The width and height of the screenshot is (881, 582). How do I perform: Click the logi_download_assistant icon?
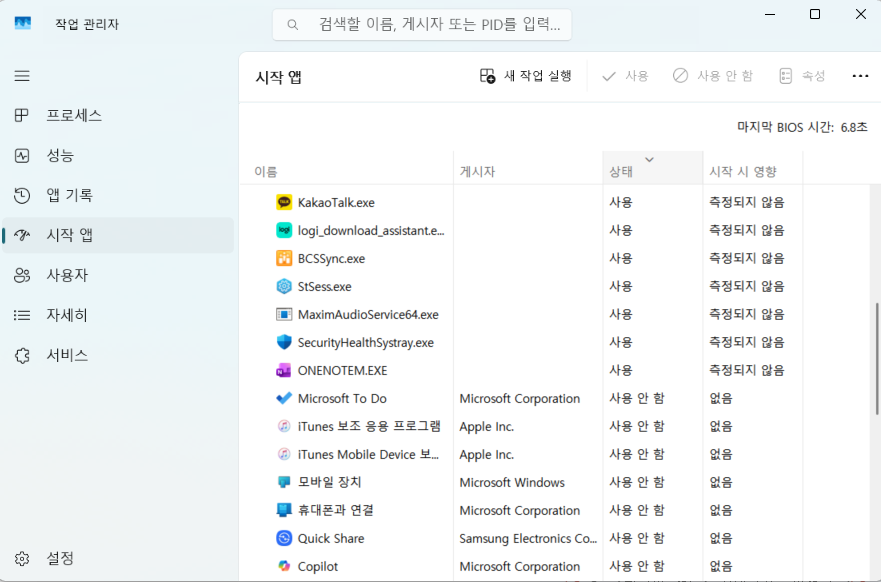point(284,230)
